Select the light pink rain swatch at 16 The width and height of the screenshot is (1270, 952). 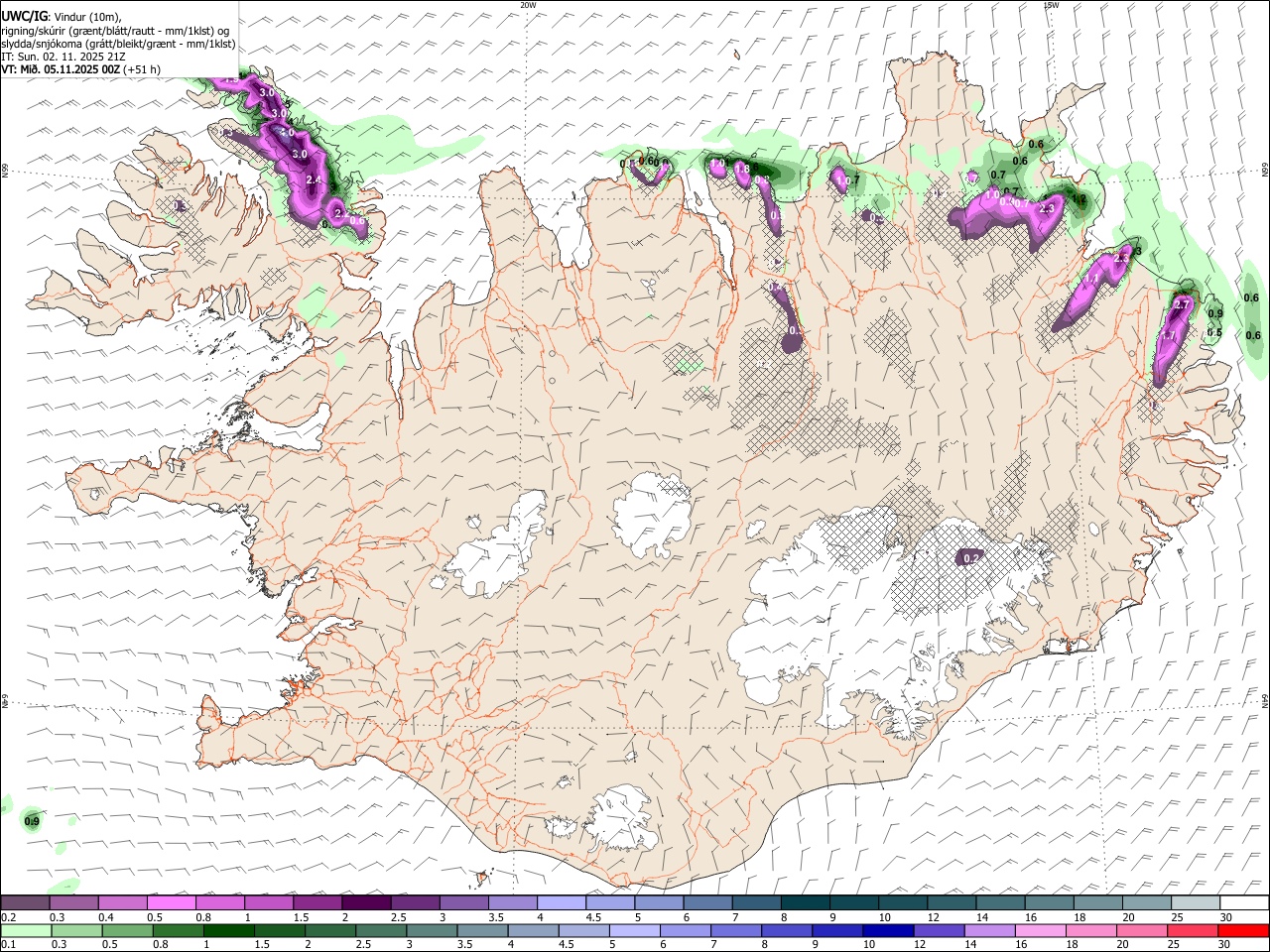point(1042,930)
